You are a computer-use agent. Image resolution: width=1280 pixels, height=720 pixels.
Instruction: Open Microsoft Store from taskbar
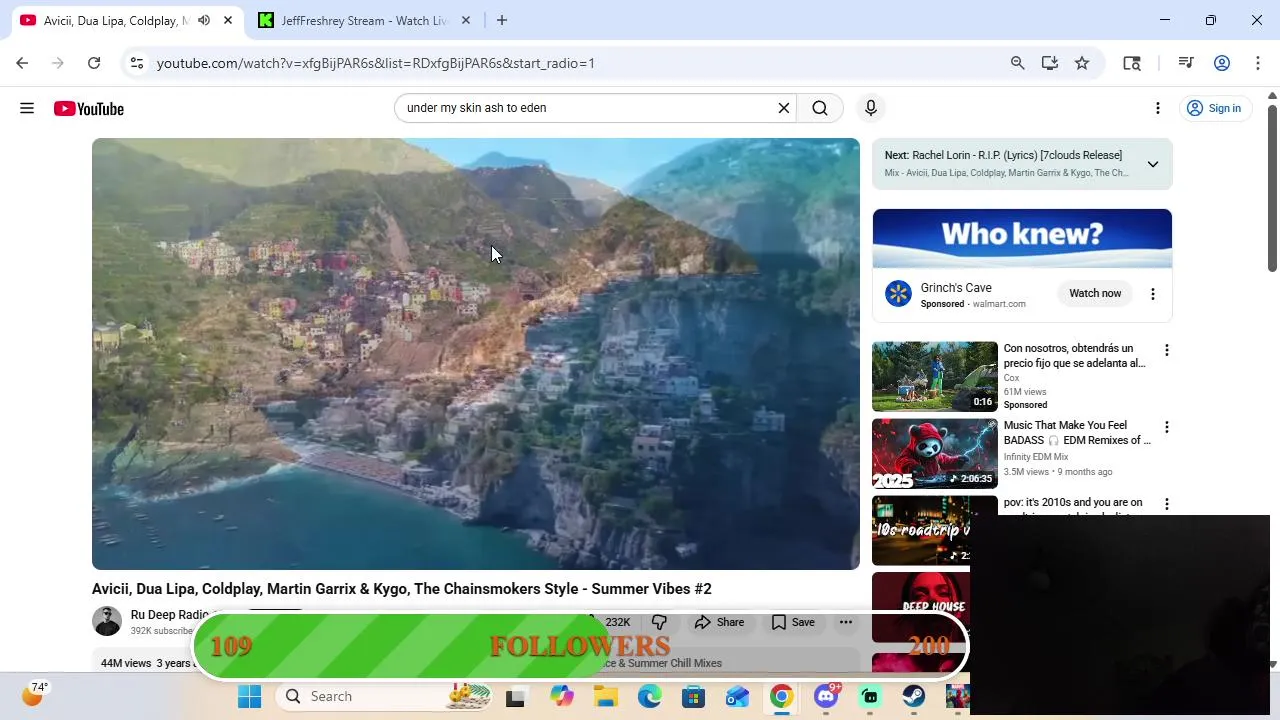click(x=694, y=696)
